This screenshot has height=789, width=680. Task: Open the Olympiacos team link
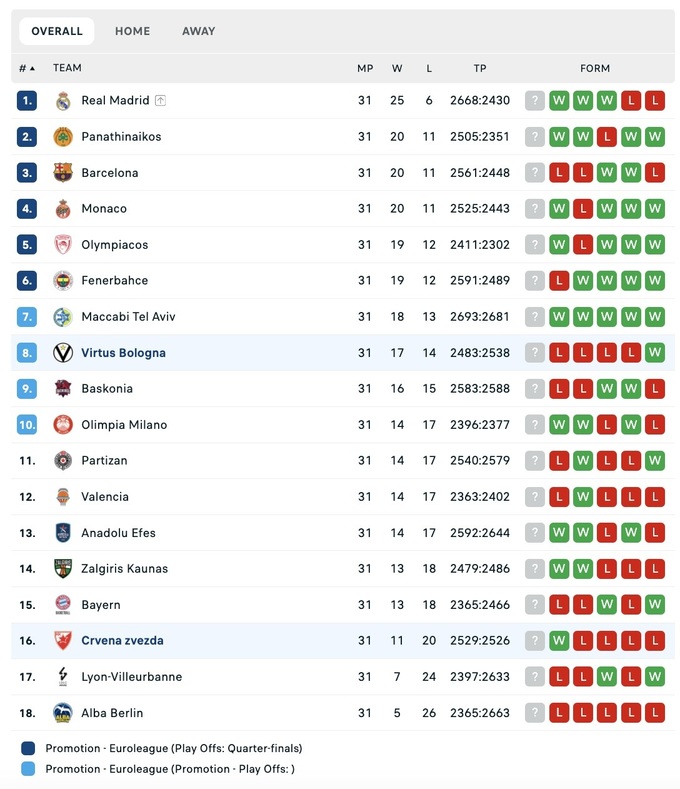tap(114, 245)
